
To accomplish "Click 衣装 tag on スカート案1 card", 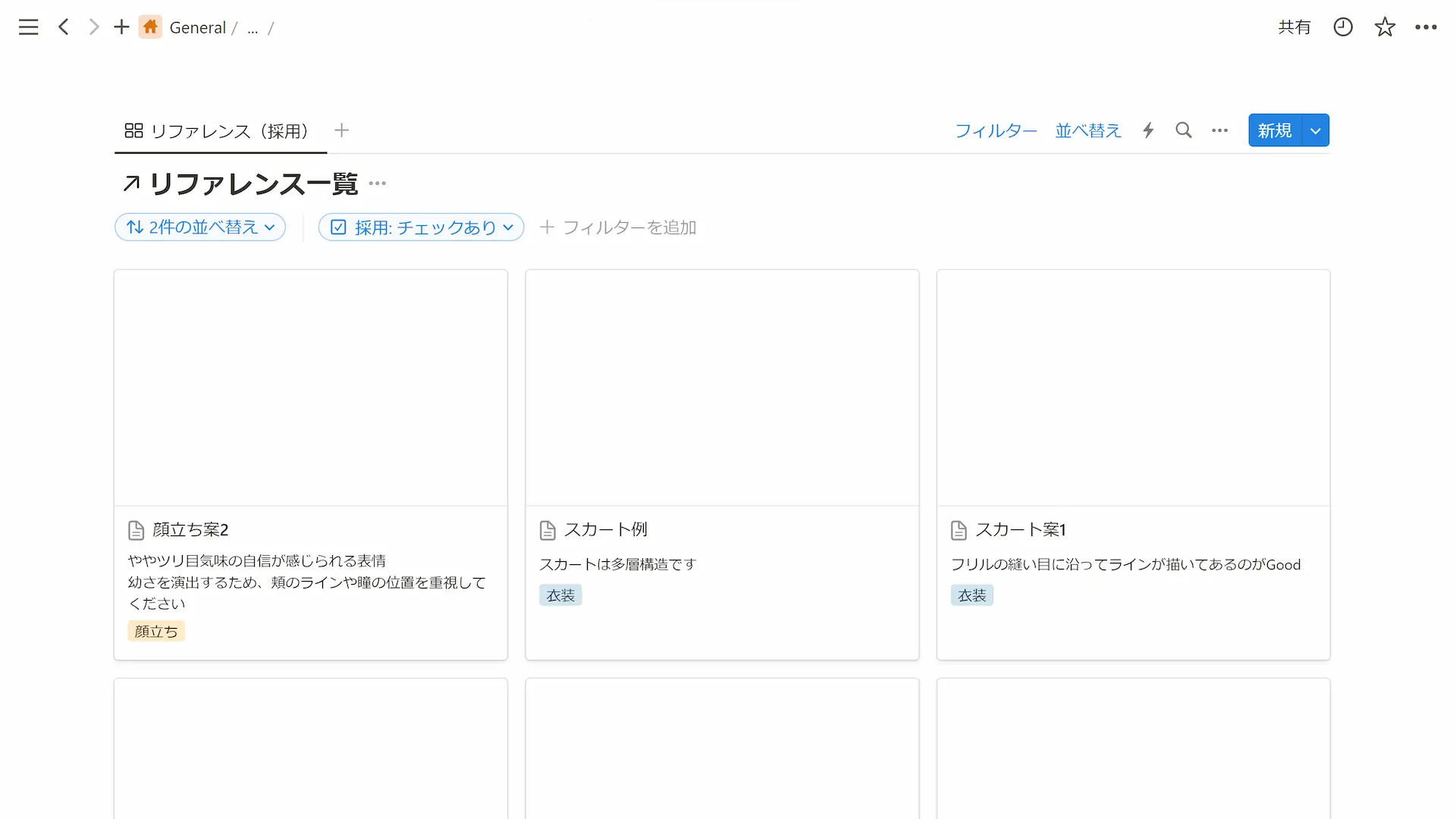I will 972,595.
